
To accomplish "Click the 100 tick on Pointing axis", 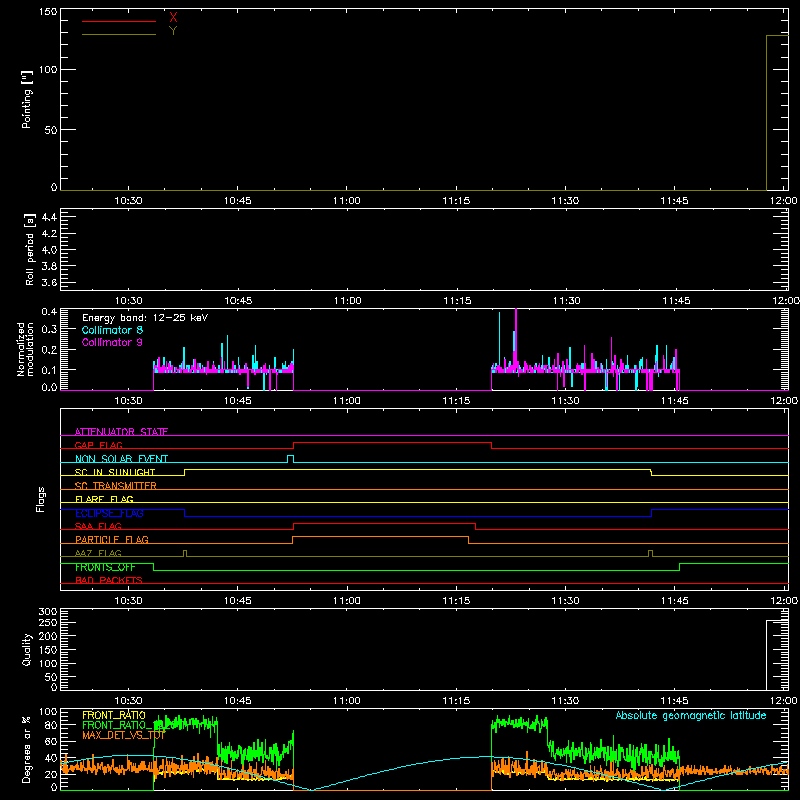I will point(48,69).
